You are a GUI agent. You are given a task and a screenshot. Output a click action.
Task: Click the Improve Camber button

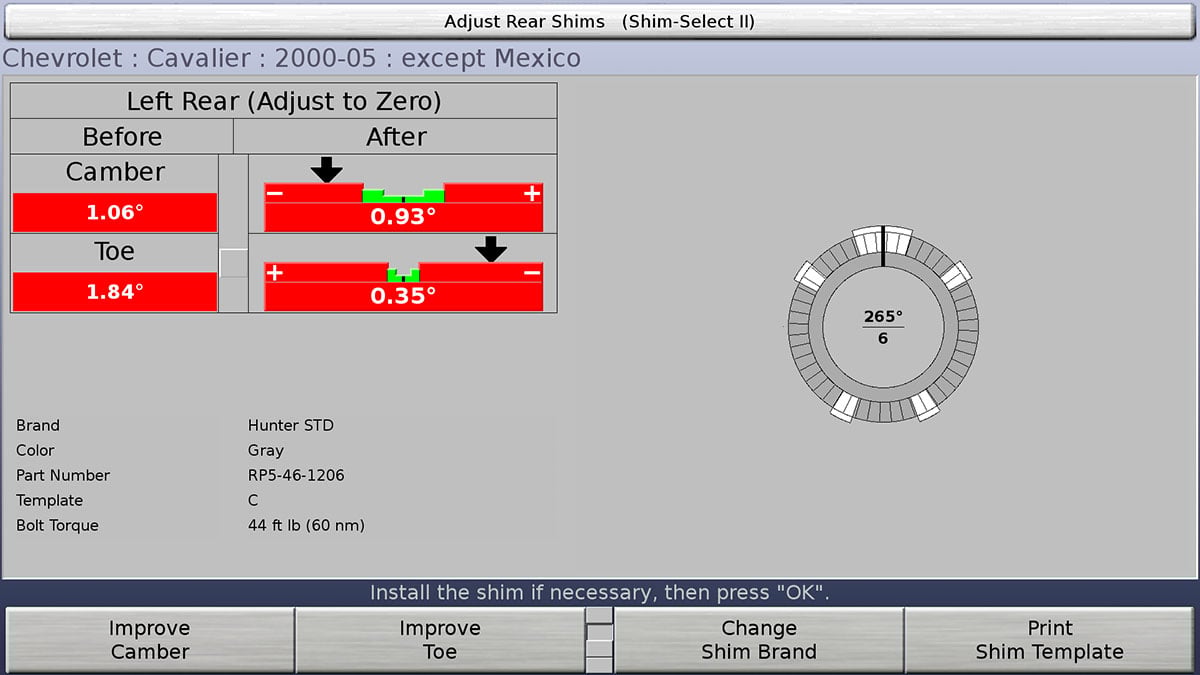click(149, 640)
